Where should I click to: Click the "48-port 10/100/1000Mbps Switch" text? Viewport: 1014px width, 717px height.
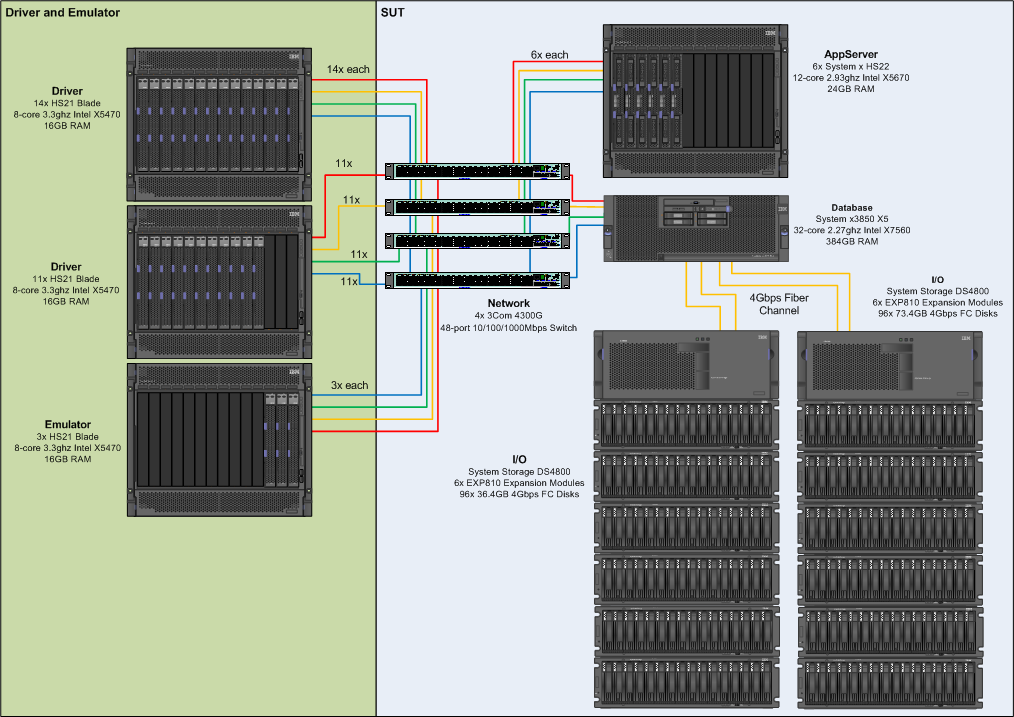509,328
